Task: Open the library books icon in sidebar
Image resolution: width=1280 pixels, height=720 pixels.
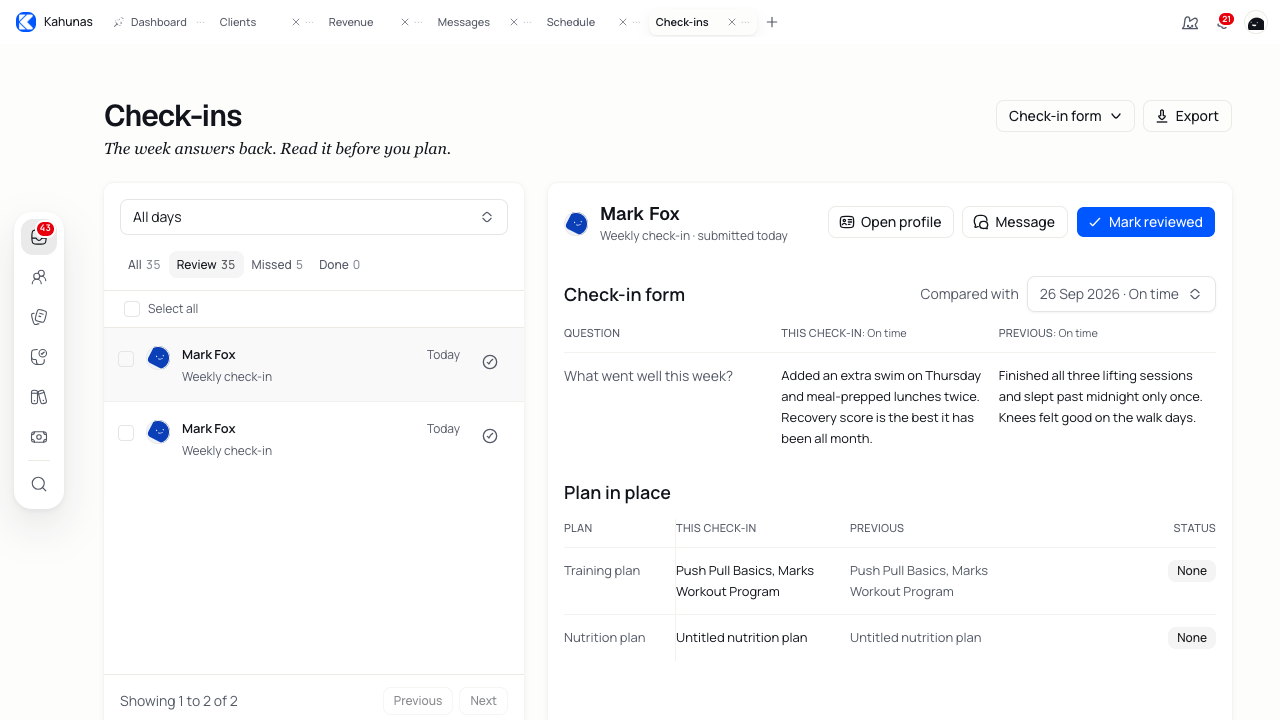Action: coord(39,397)
